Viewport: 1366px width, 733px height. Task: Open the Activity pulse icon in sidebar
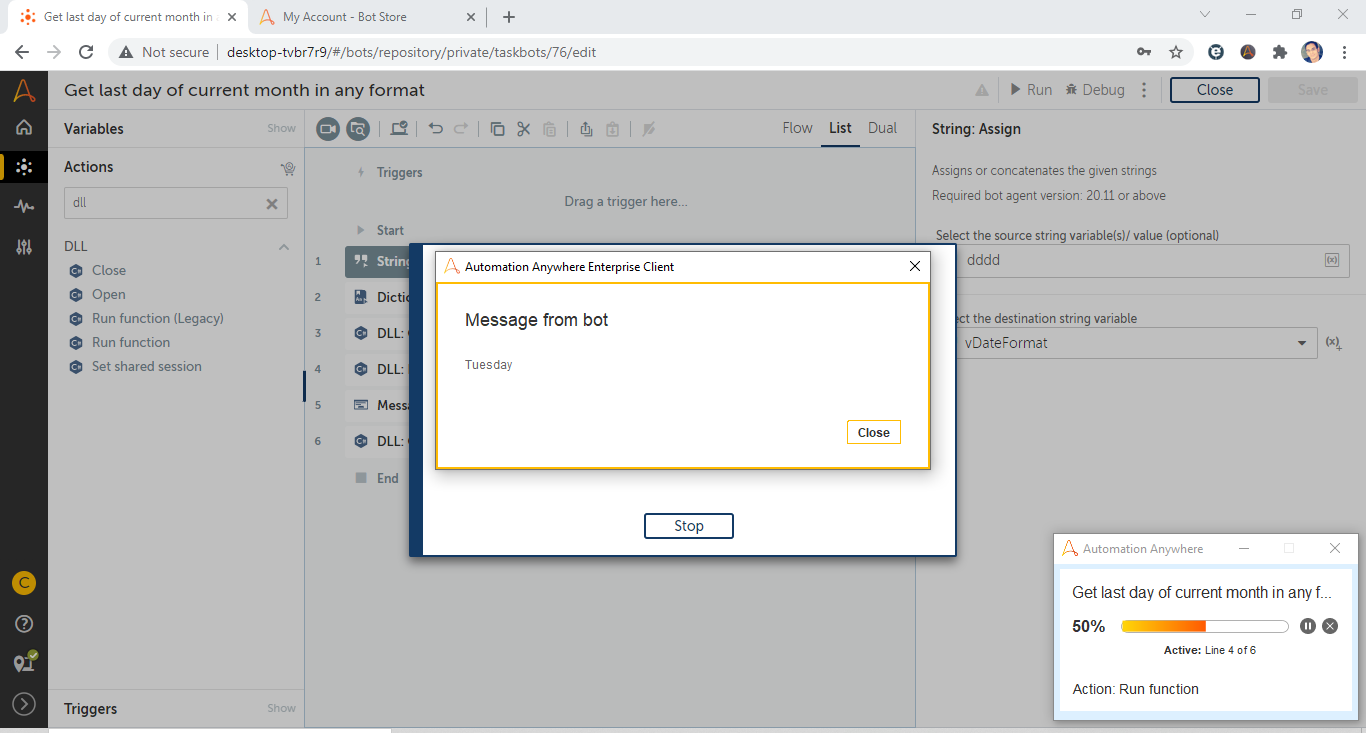point(24,206)
